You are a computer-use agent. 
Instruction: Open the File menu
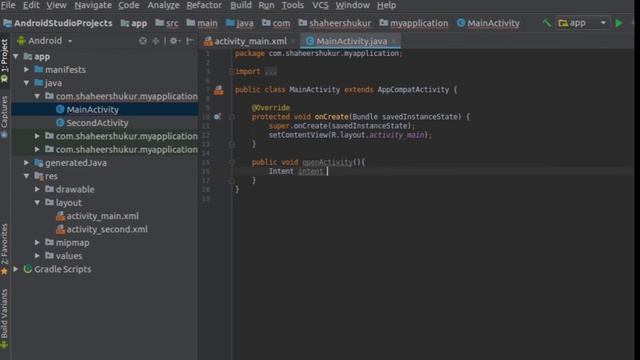click(8, 5)
